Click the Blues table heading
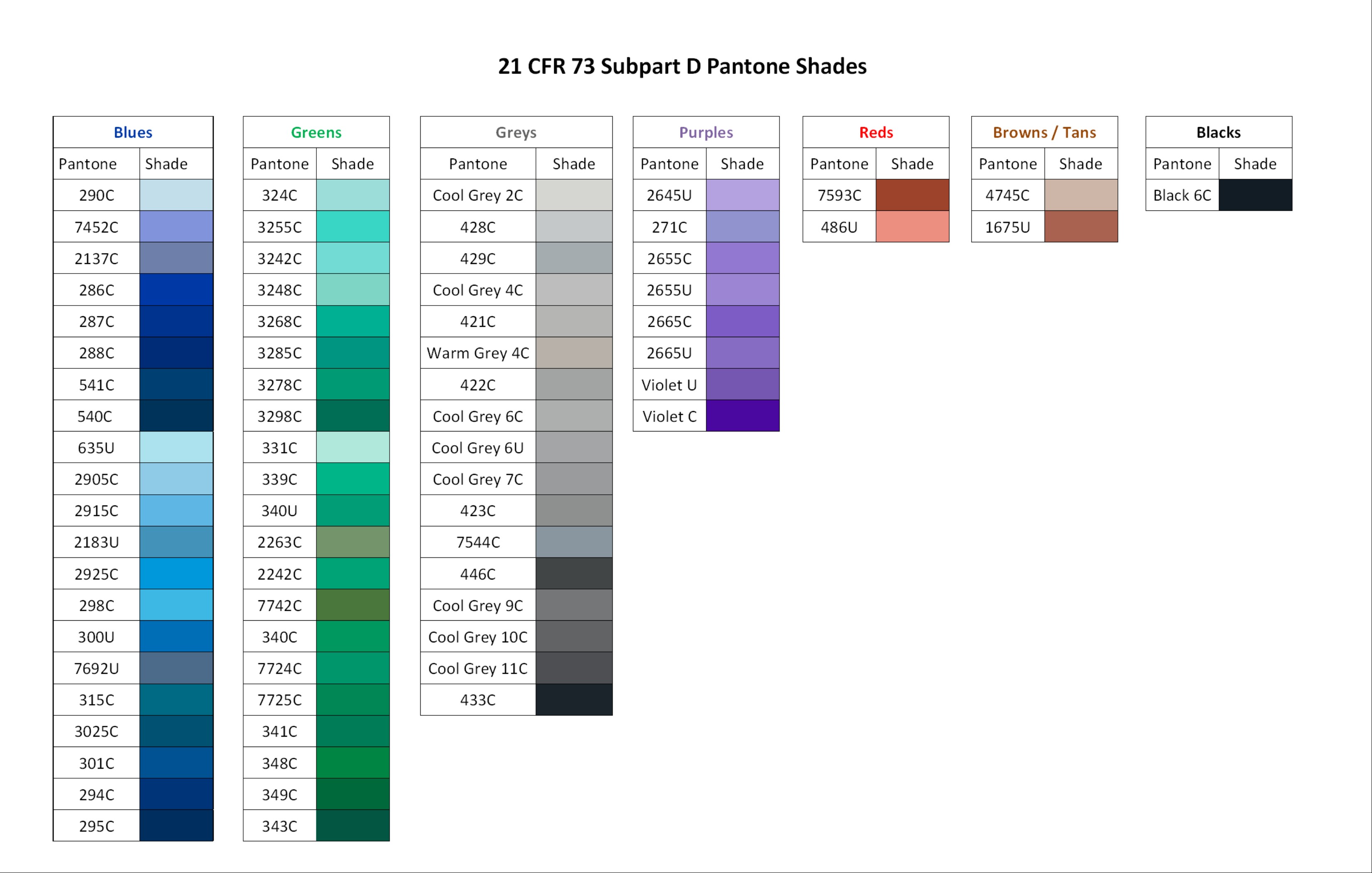1372x873 pixels. point(133,132)
